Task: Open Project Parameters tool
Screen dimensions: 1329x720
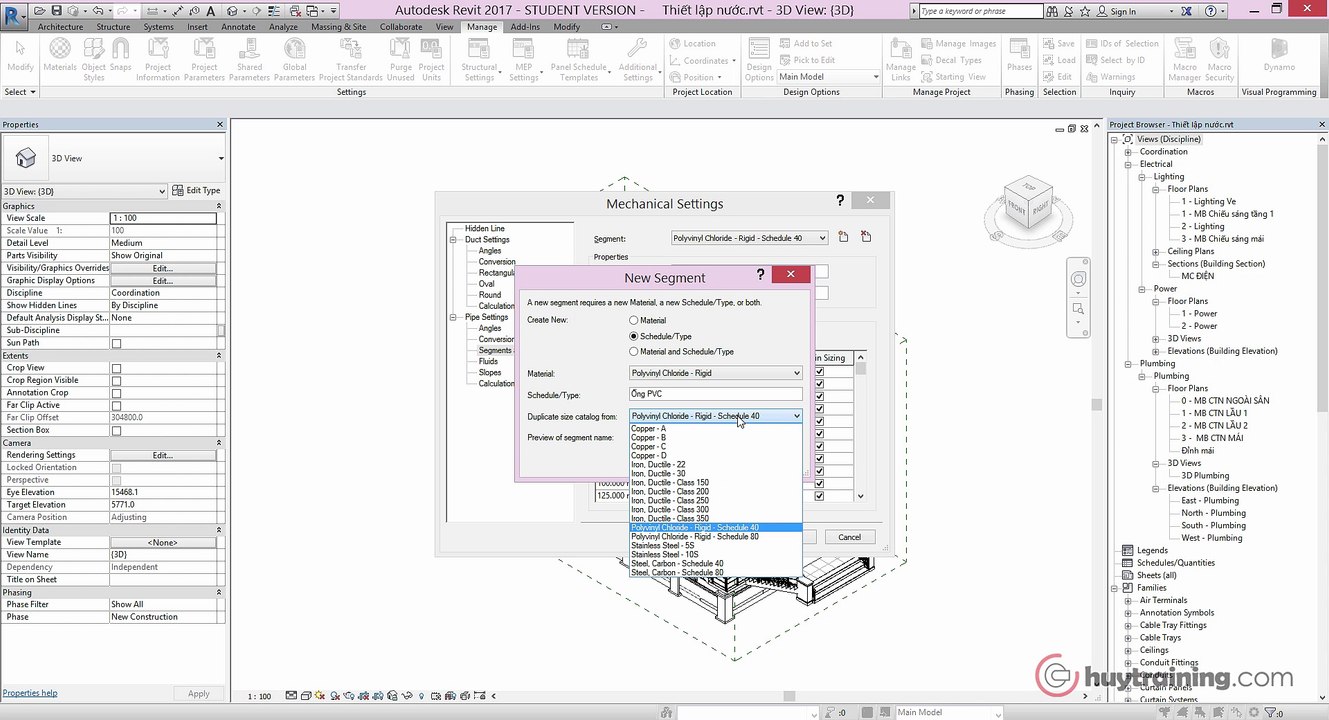Action: (204, 58)
